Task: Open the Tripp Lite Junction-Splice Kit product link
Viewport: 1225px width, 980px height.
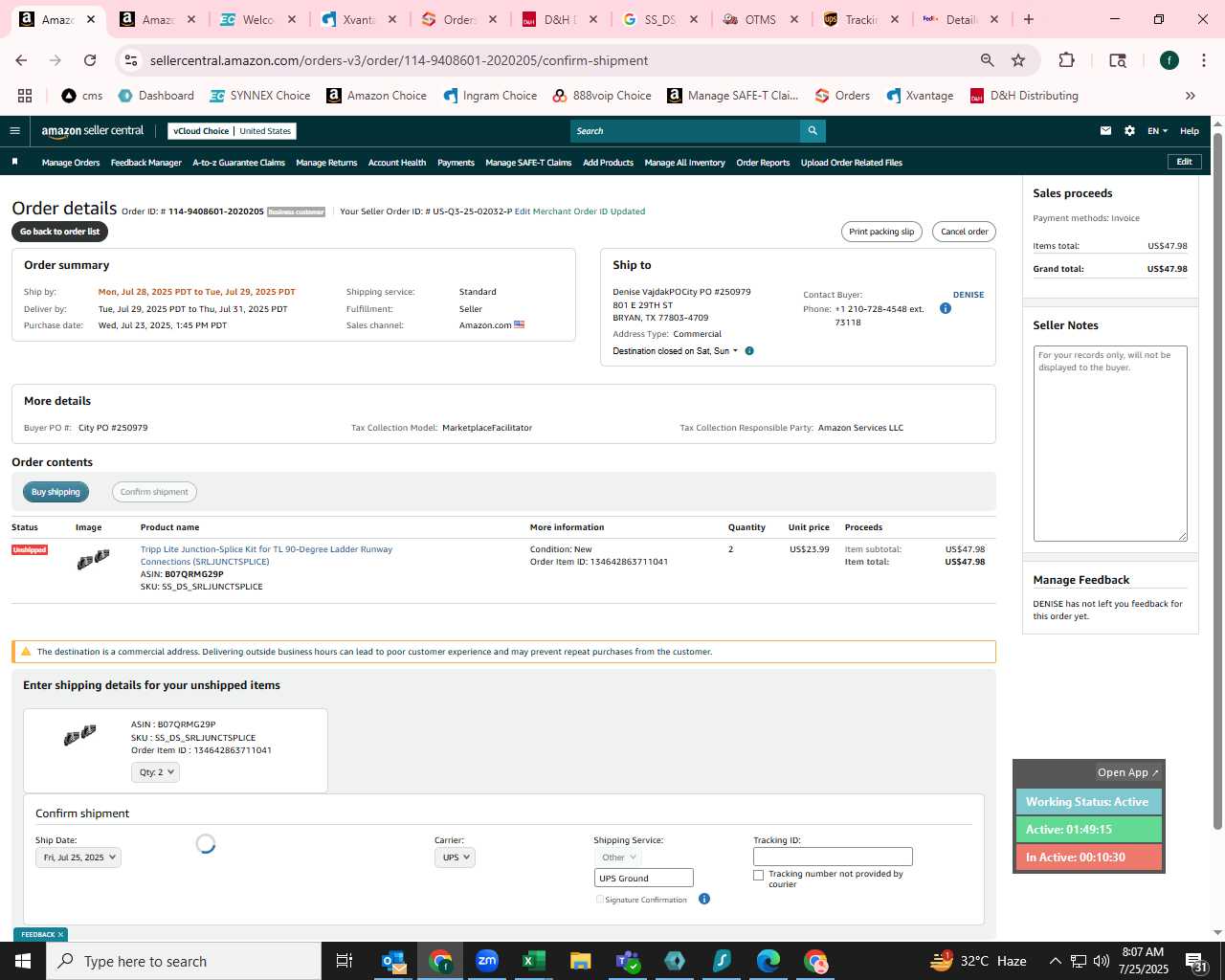Action: point(266,555)
